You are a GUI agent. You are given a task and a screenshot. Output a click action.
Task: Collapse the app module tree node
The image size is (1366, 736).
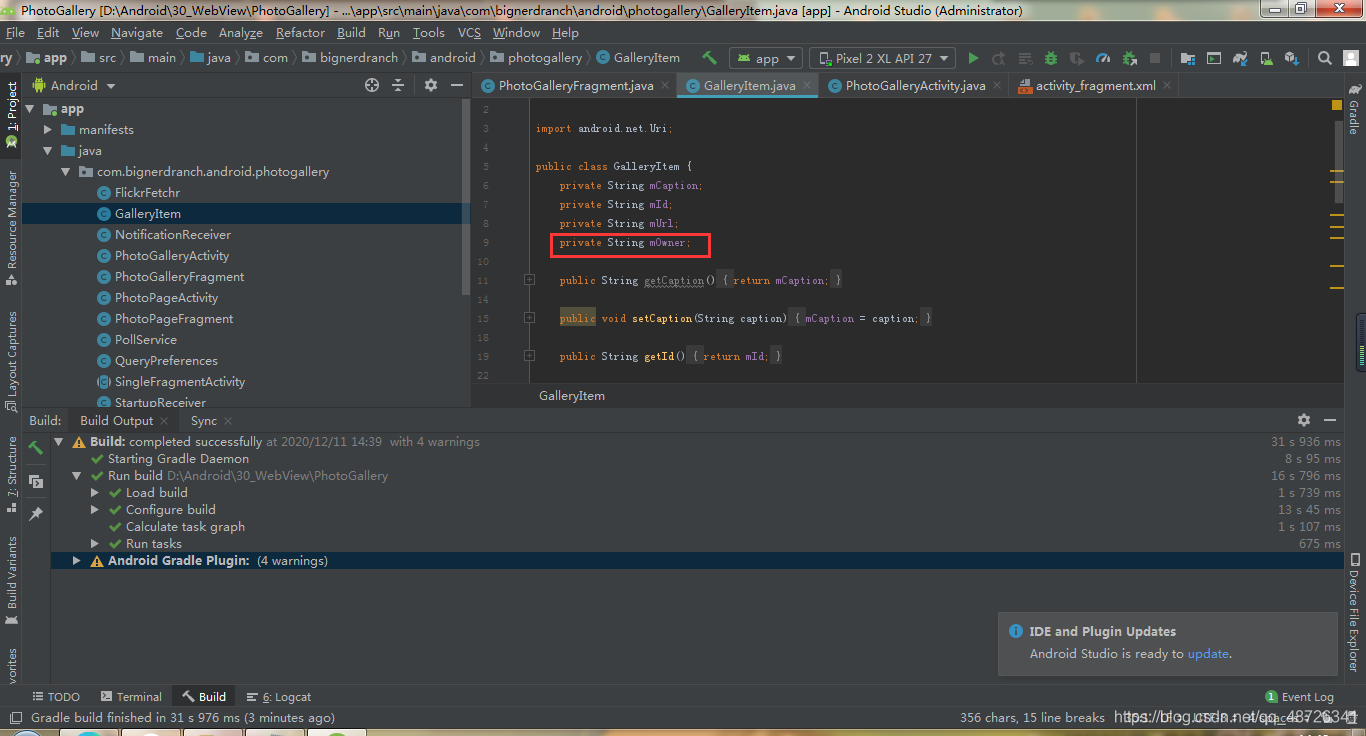30,109
